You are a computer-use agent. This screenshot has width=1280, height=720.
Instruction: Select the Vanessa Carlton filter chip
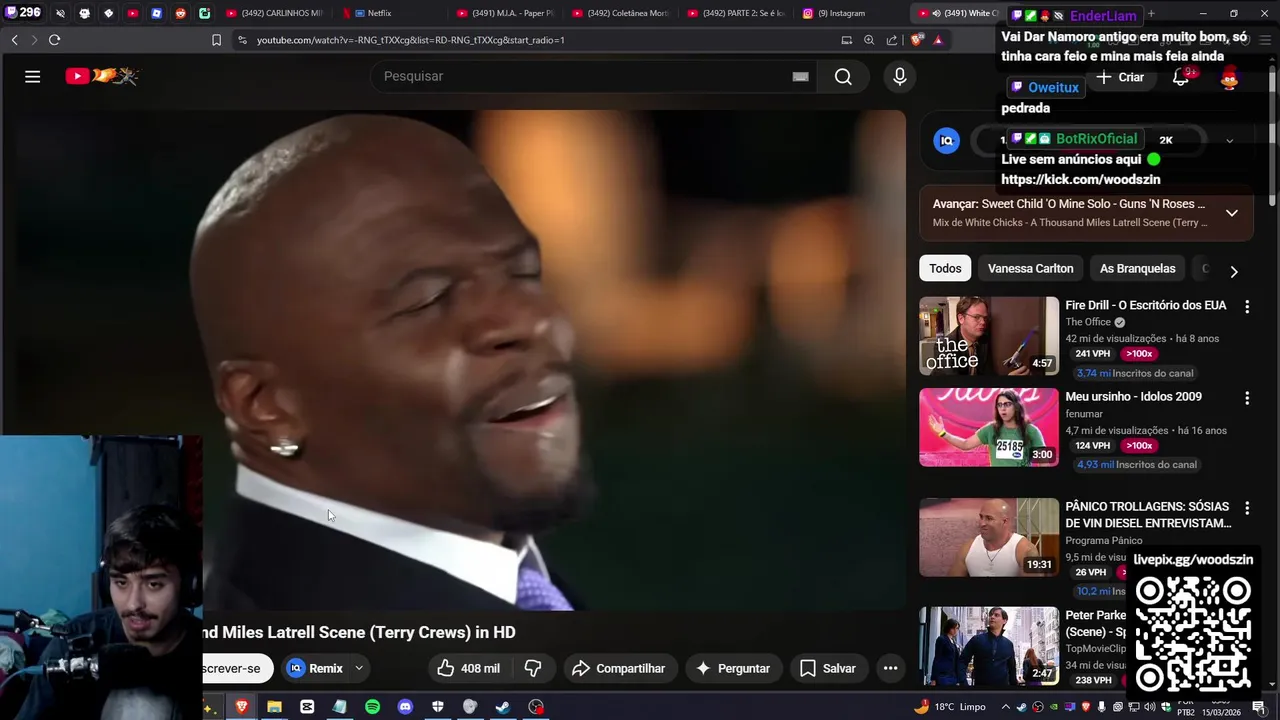click(1030, 268)
